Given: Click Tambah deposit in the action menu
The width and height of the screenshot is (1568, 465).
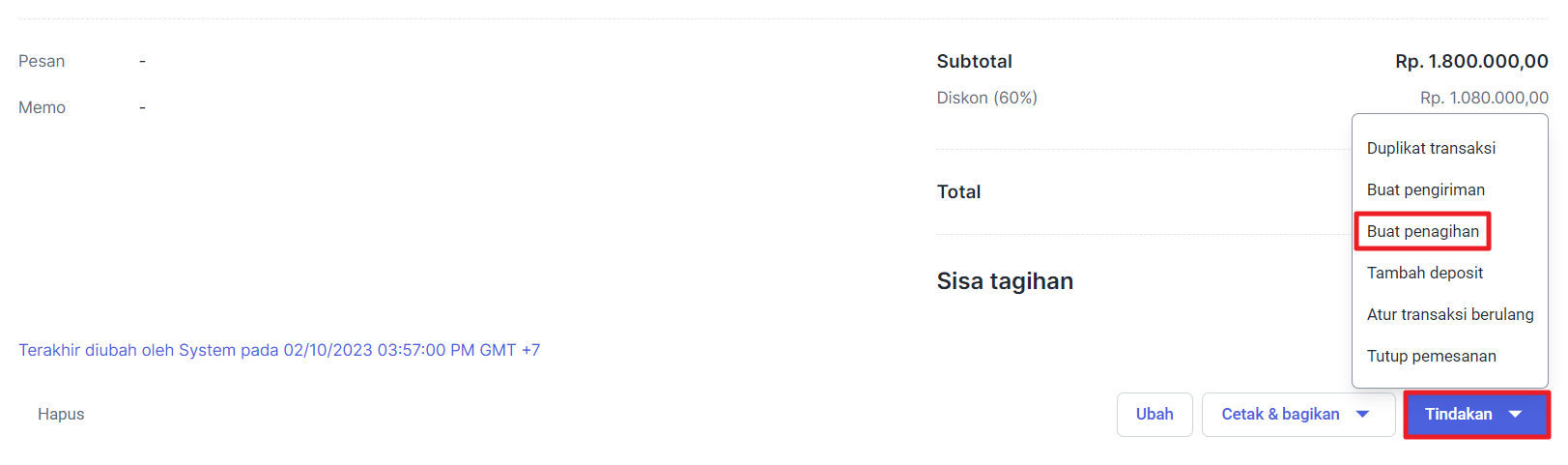Looking at the screenshot, I should (1424, 273).
